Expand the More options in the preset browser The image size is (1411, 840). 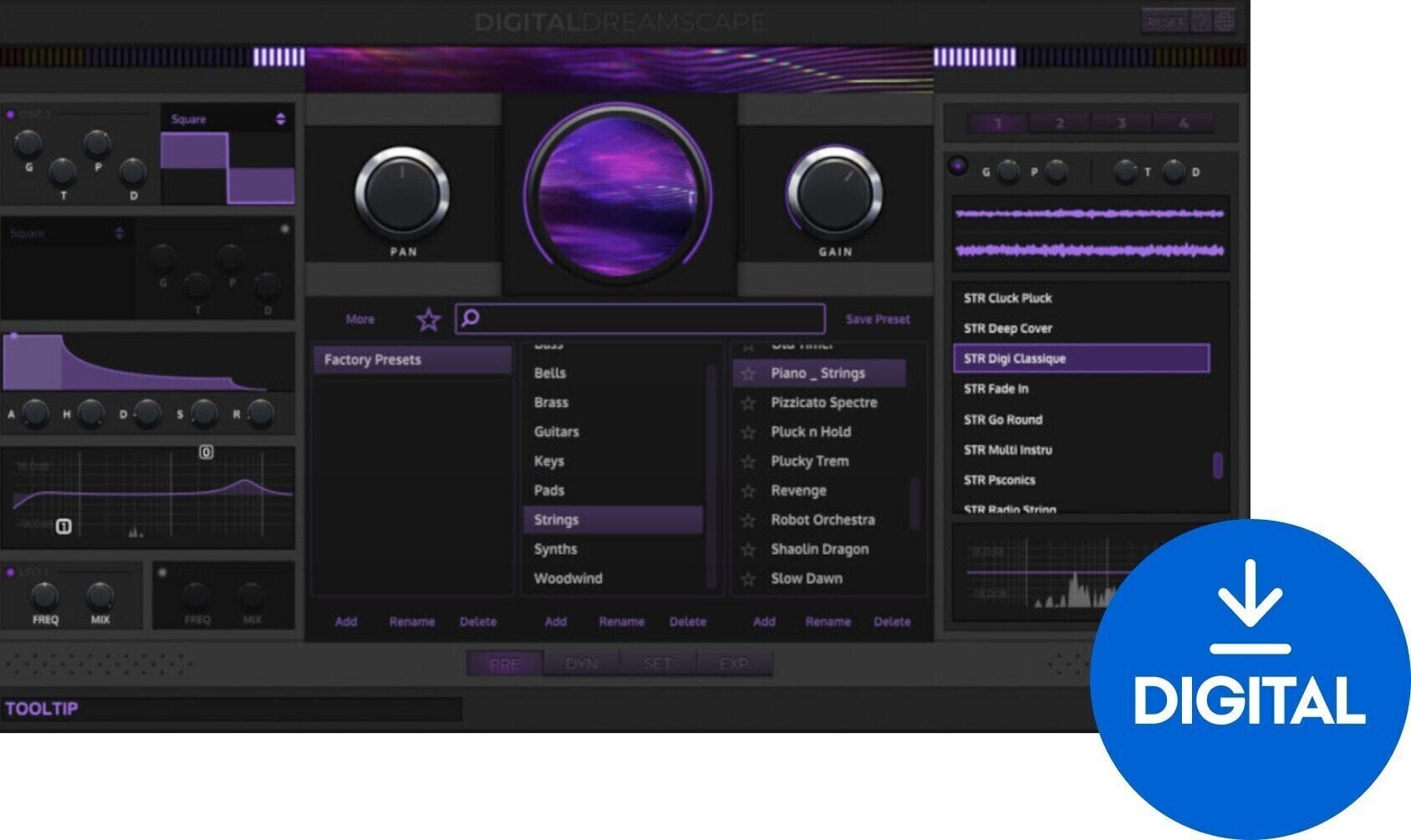pos(359,319)
